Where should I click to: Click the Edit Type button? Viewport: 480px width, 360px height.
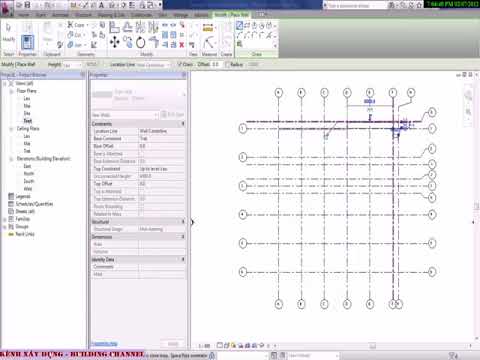point(173,115)
